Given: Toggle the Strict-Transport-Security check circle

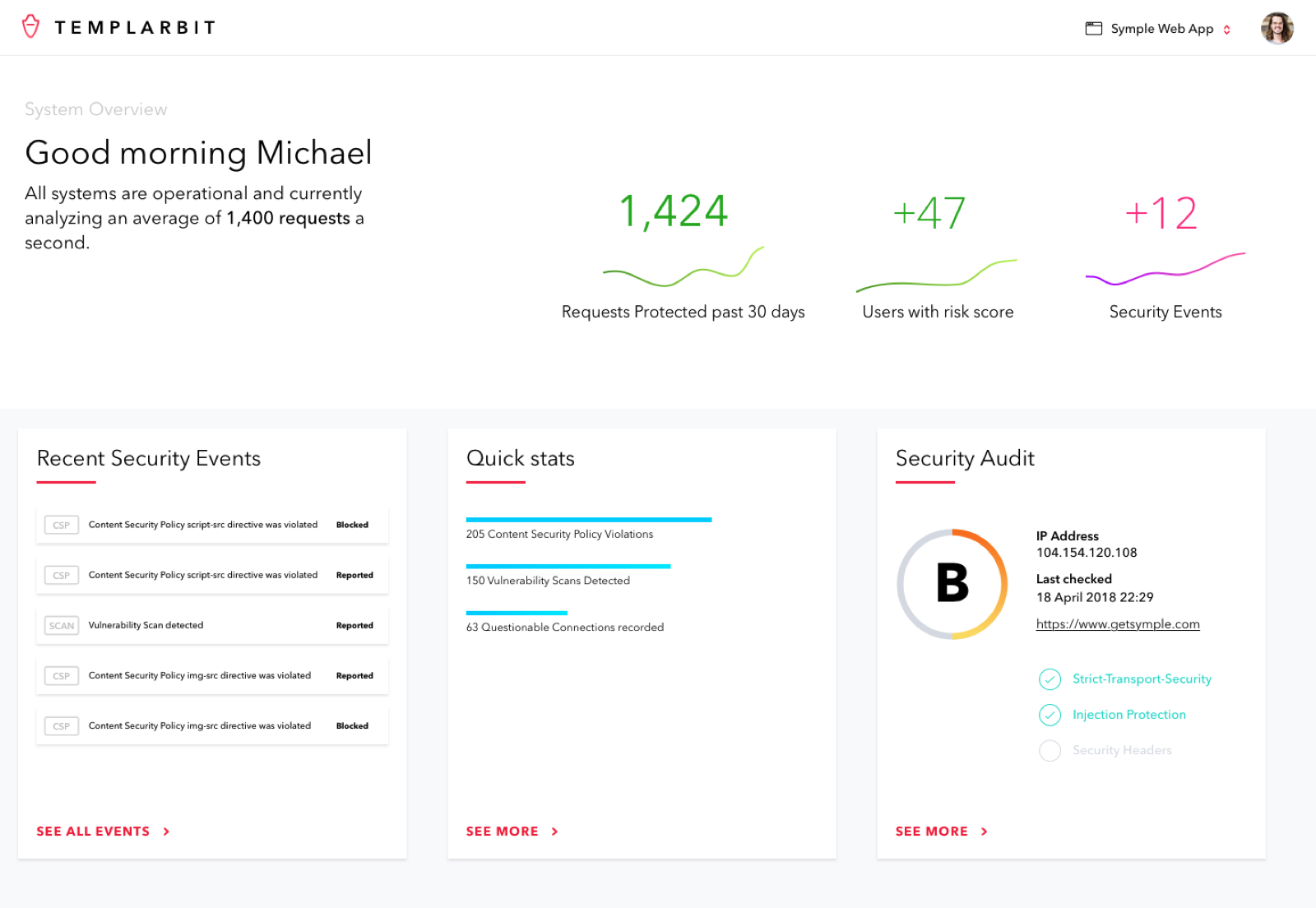Looking at the screenshot, I should pyautogui.click(x=1050, y=679).
